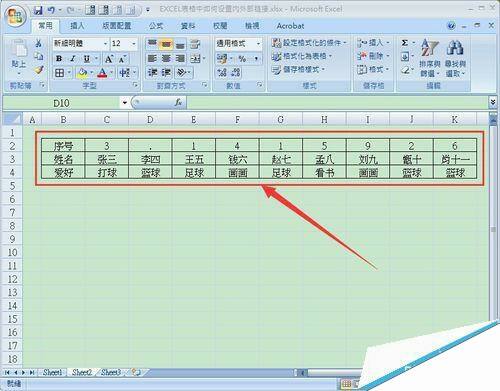Viewport: 500px width, 391px height.
Task: Toggle bold formatting
Action: coord(59,59)
